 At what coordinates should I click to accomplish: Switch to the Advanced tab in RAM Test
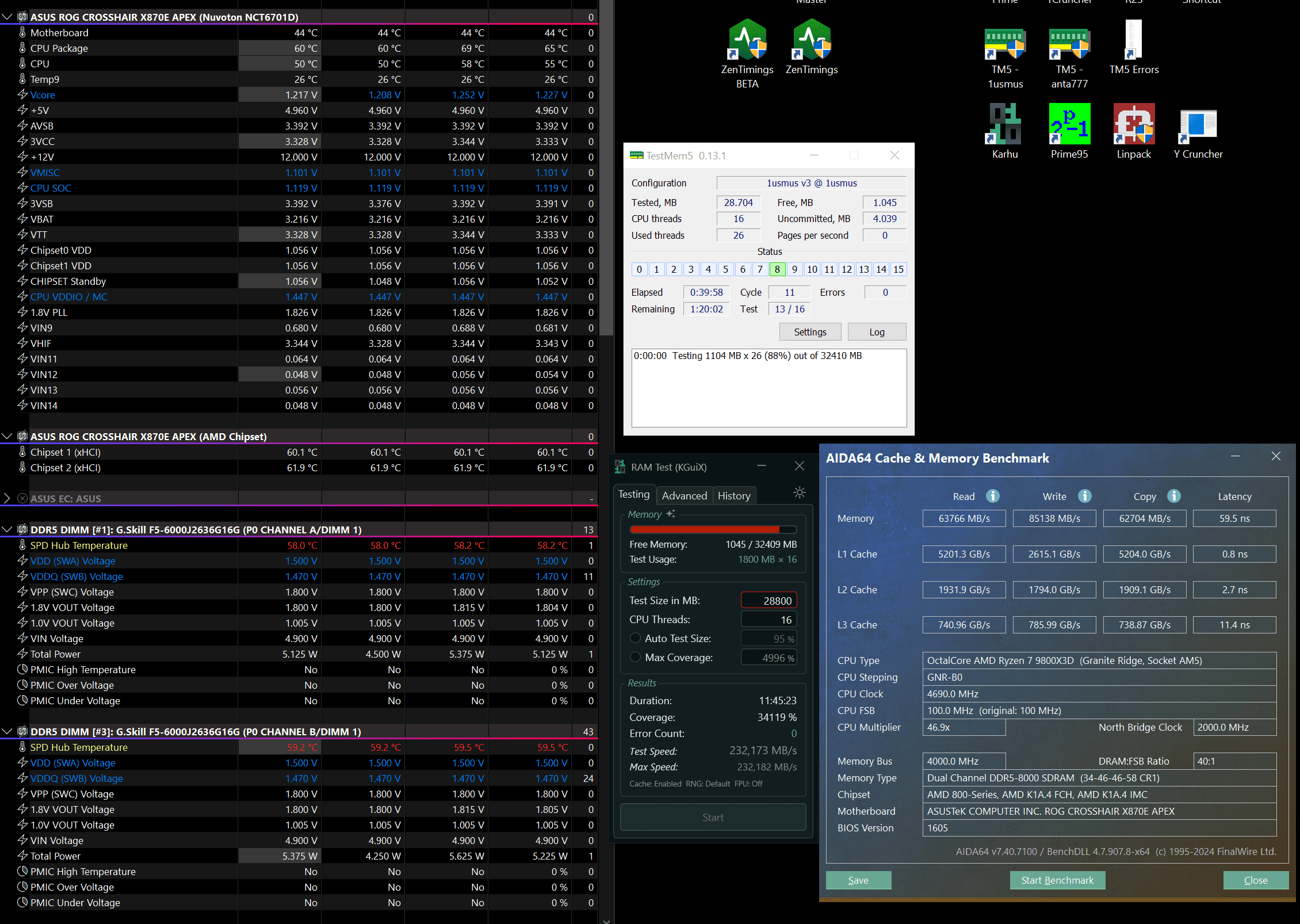click(x=684, y=495)
